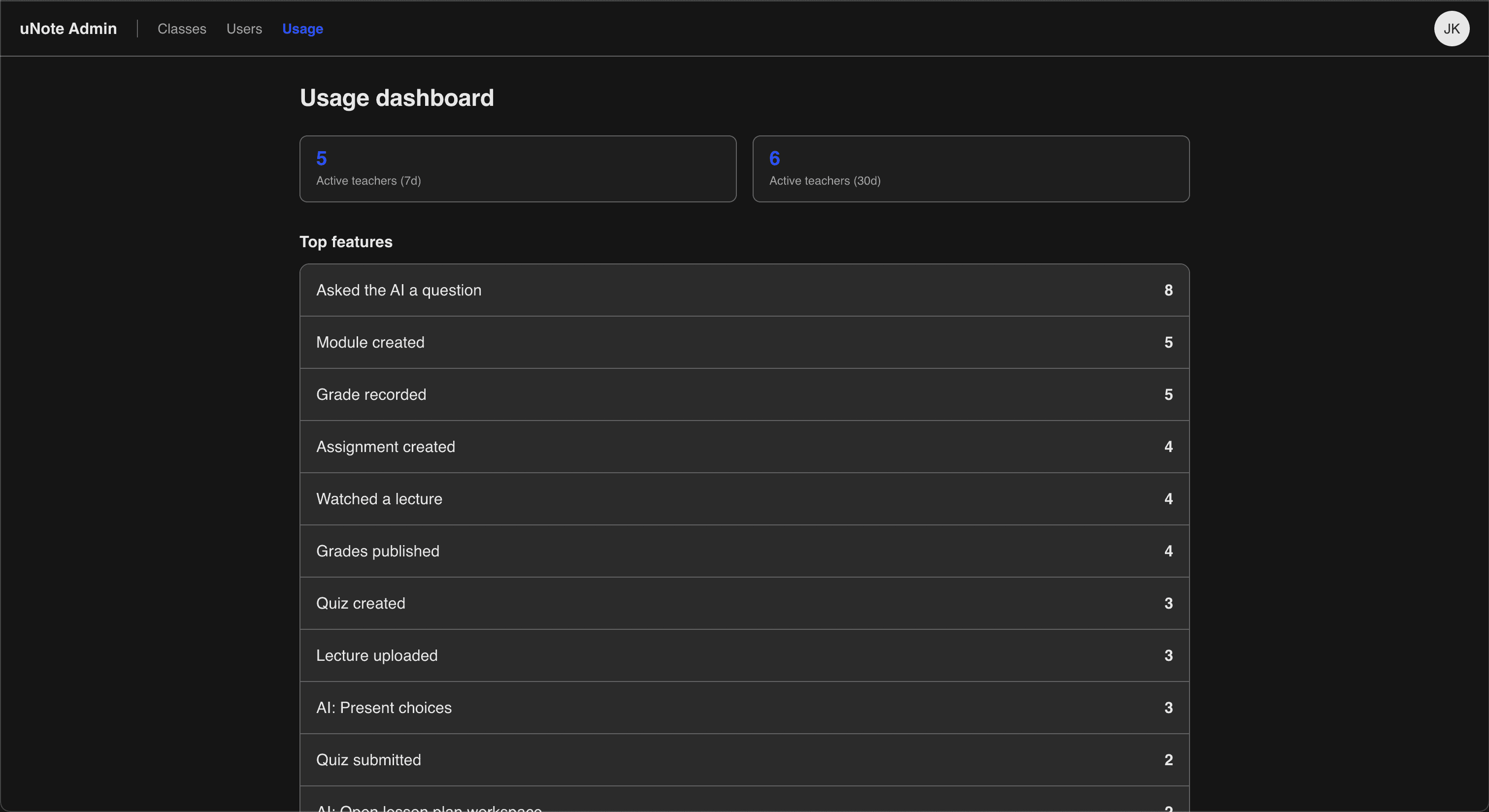The image size is (1489, 812).
Task: Select the 'Lecture uploaded' row
Action: (744, 655)
